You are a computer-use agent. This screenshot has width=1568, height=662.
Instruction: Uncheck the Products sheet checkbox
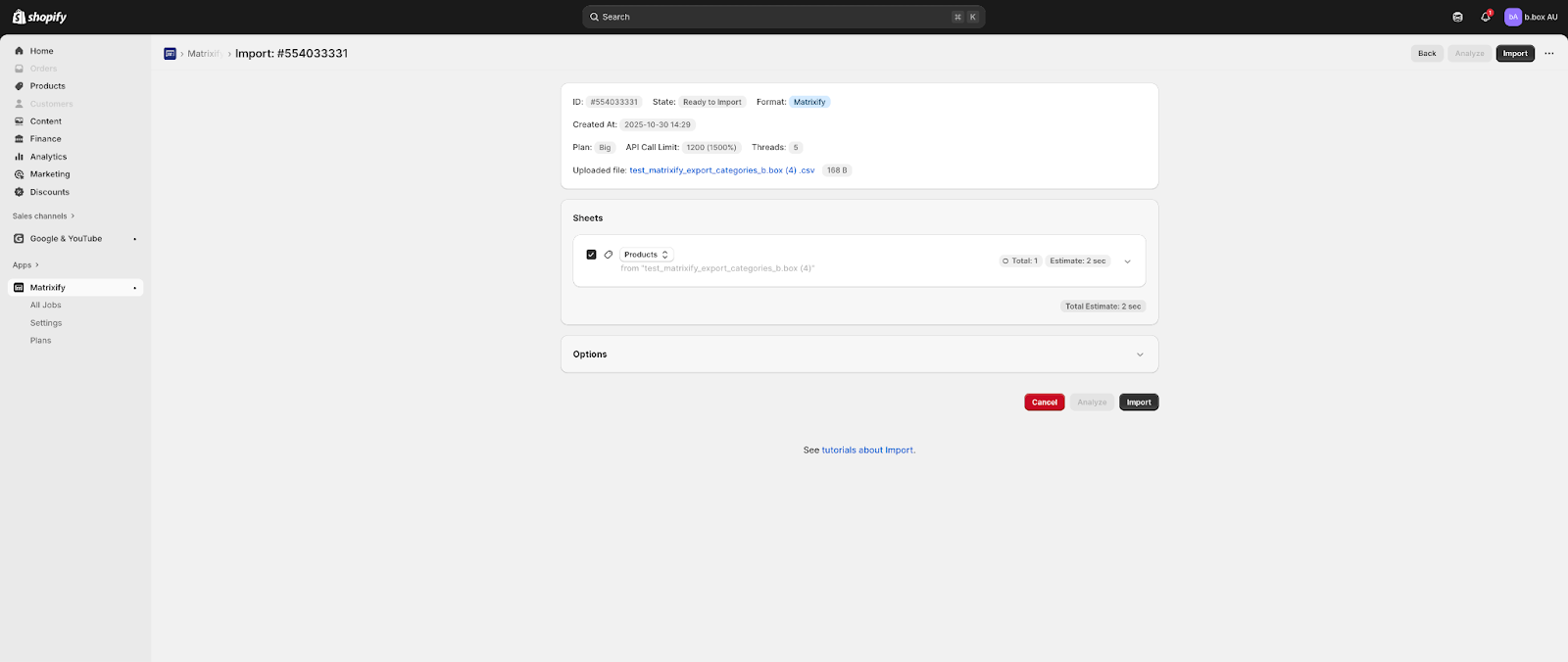(x=591, y=255)
